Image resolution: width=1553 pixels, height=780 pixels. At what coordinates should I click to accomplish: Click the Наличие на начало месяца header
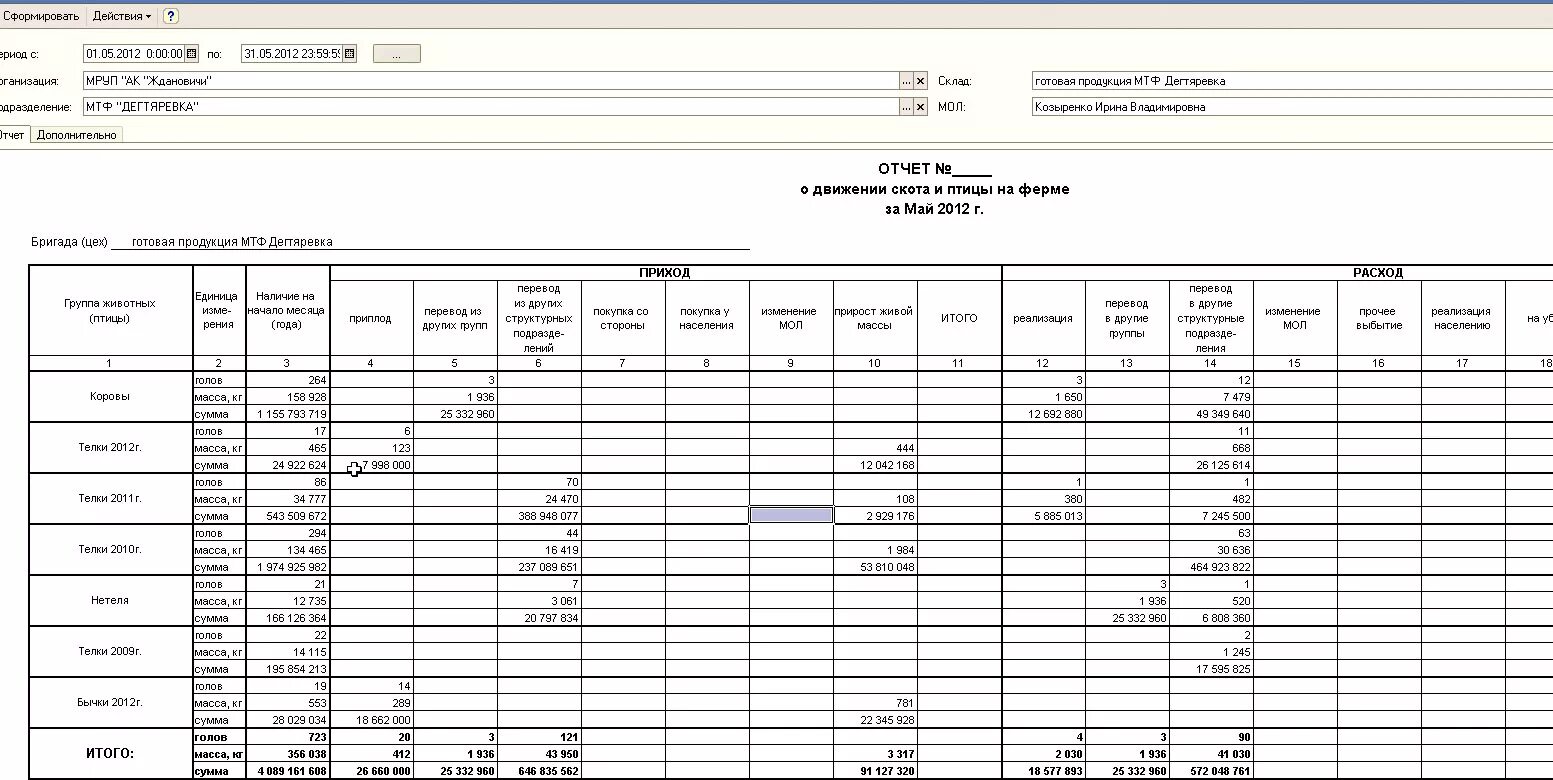pyautogui.click(x=287, y=311)
